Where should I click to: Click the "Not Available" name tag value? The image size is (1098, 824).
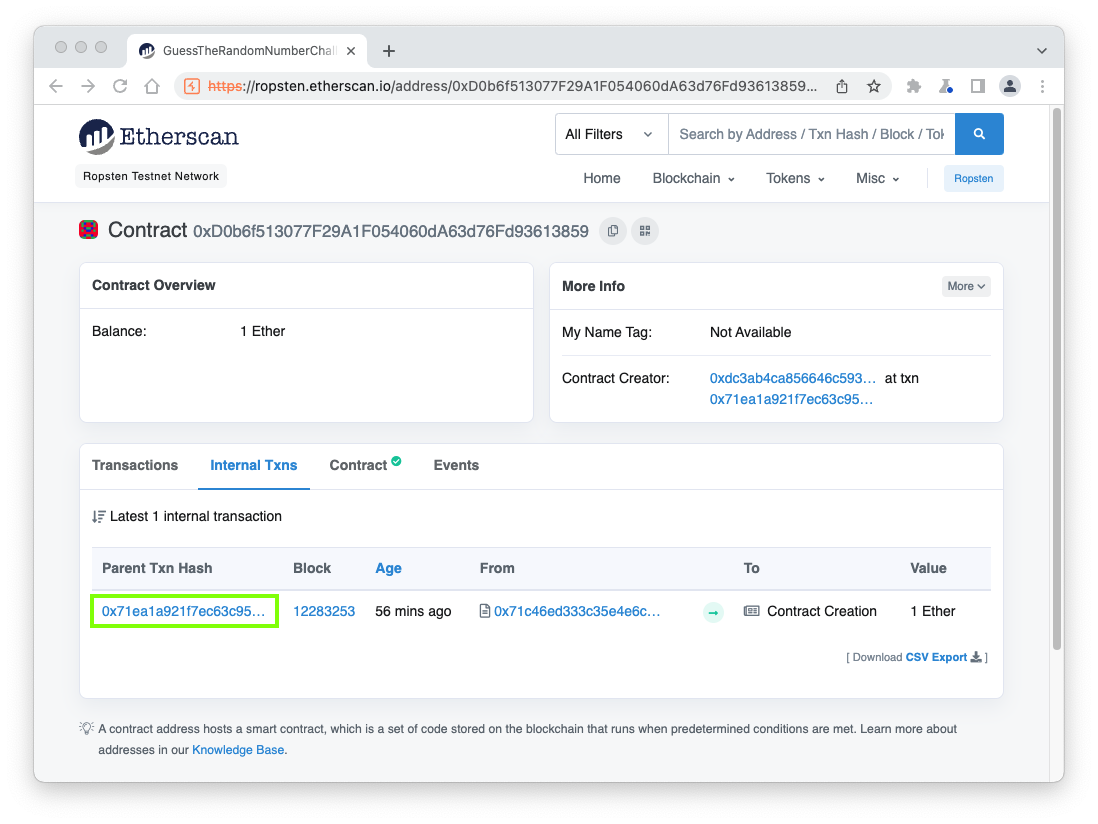[x=750, y=333]
